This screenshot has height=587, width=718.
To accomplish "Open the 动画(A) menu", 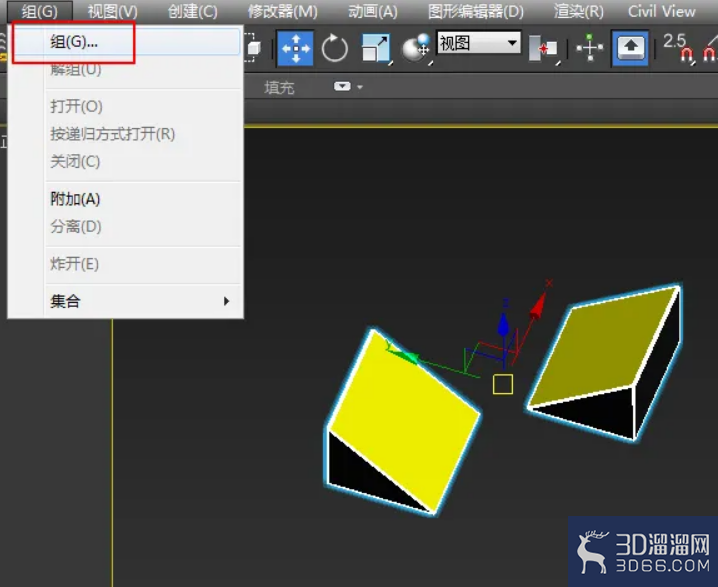I will tap(373, 11).
